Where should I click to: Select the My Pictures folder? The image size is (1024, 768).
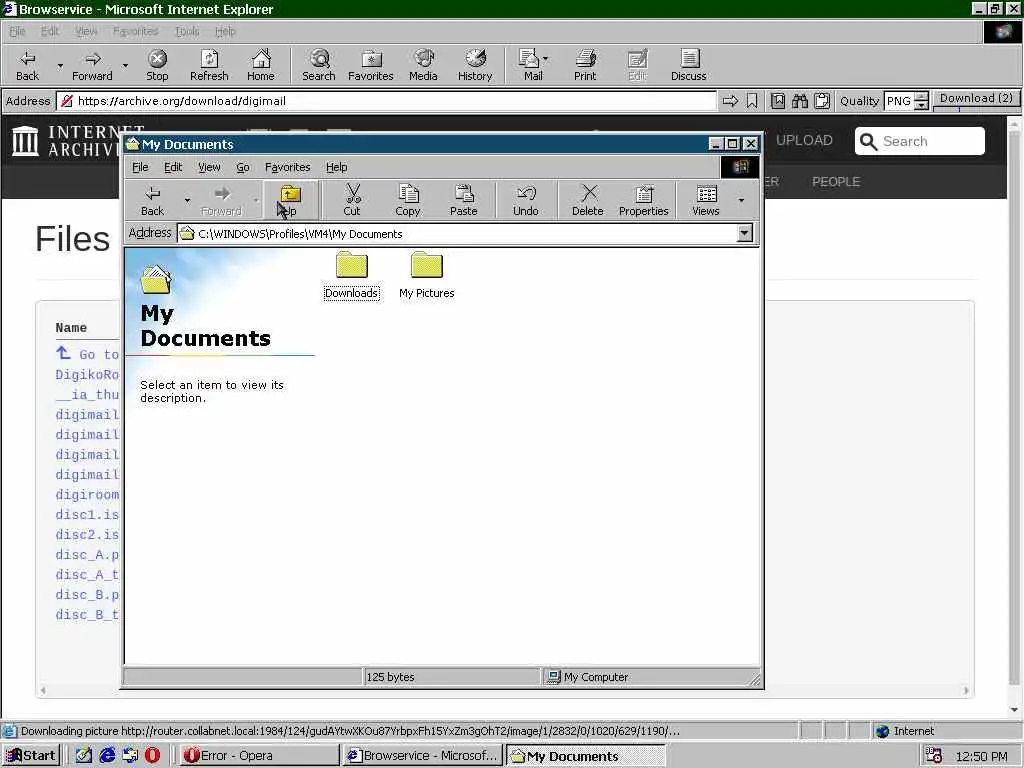(x=426, y=276)
